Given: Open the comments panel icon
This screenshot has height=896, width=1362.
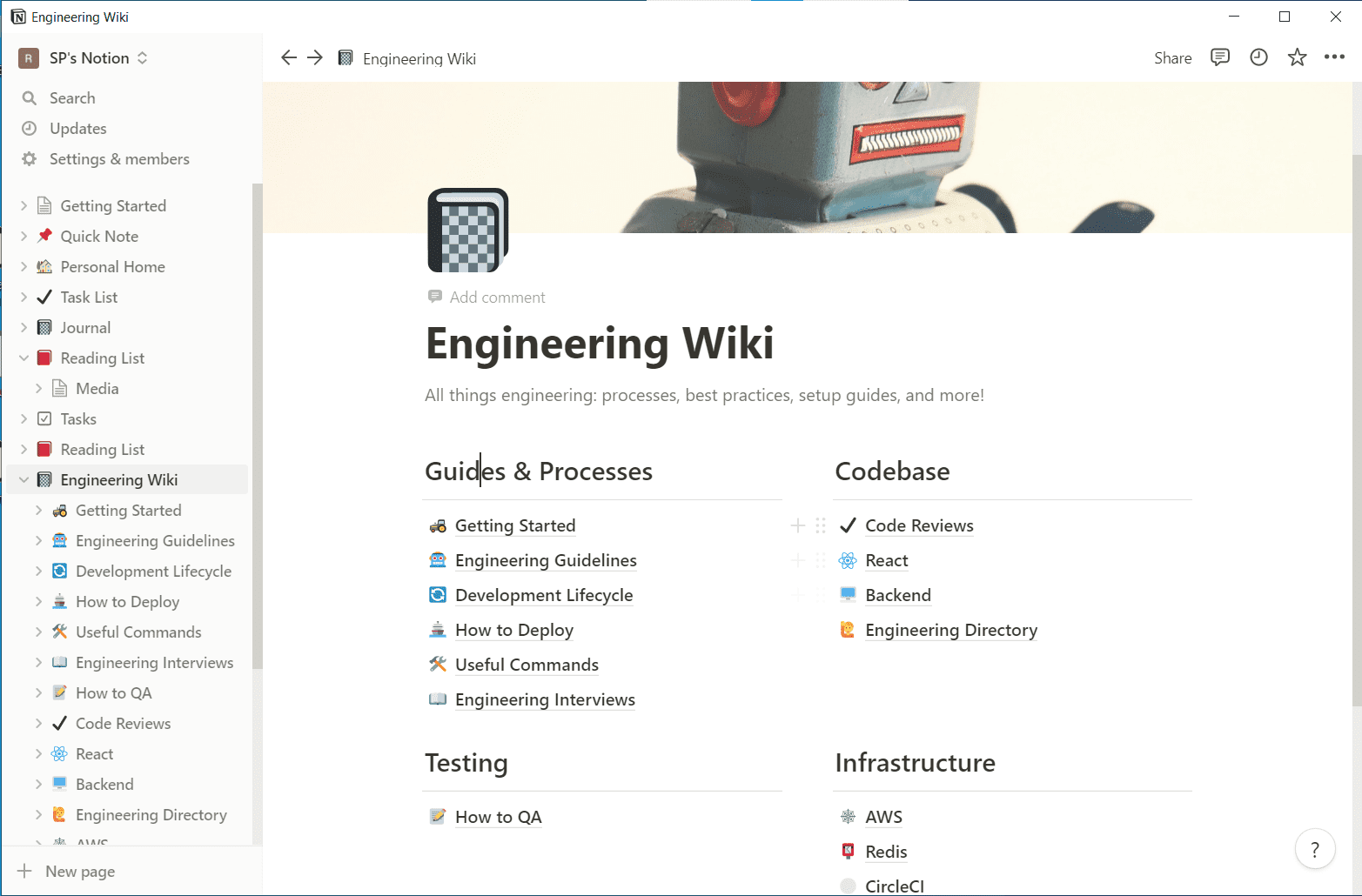Looking at the screenshot, I should coord(1220,57).
